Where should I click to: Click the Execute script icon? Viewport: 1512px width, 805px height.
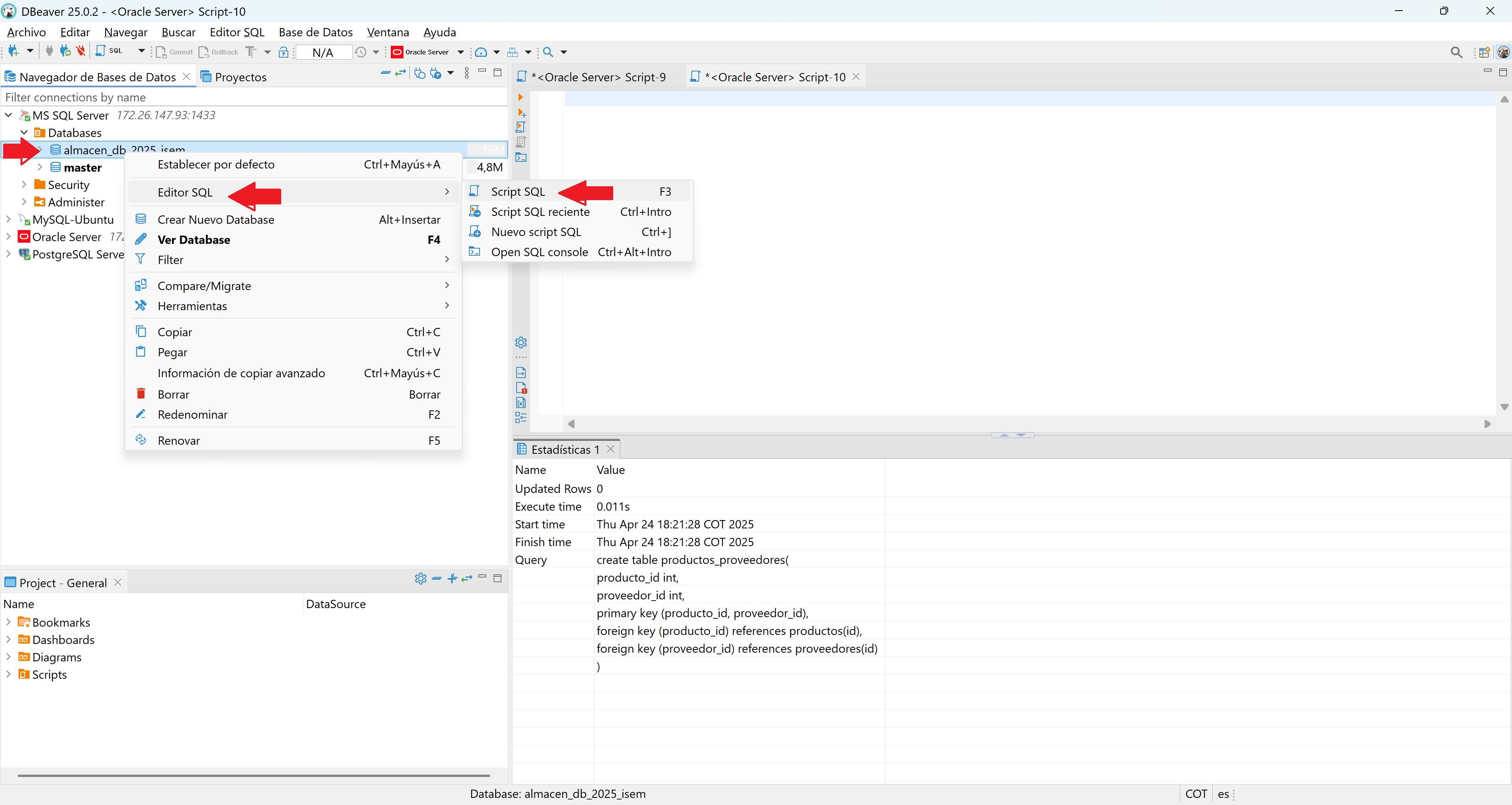tap(521, 127)
